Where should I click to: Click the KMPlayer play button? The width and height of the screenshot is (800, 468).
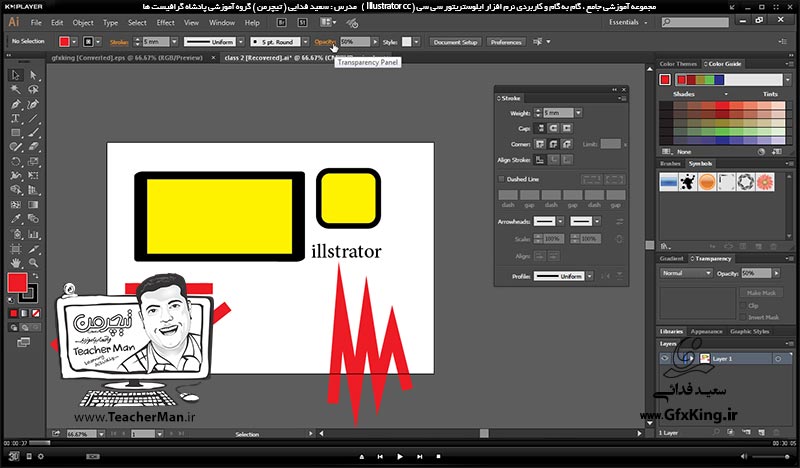coord(399,456)
